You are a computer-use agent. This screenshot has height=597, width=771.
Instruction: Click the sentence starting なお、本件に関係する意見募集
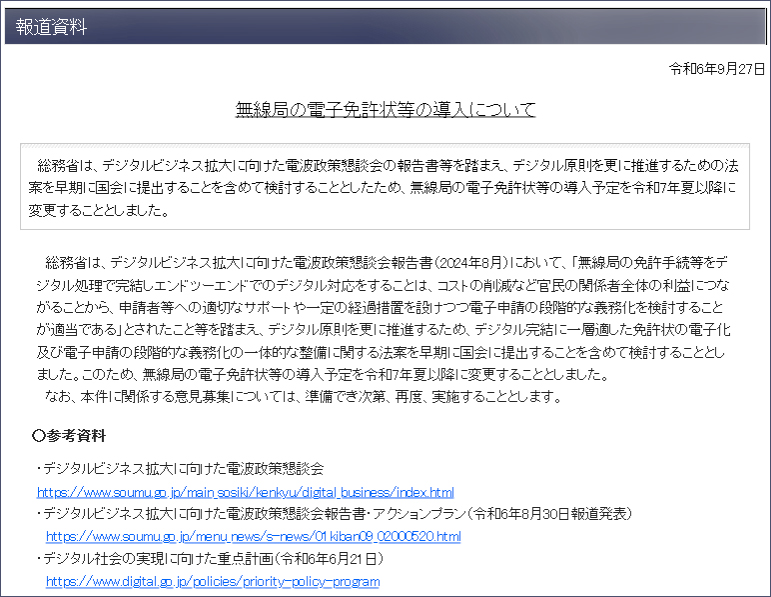[303, 396]
